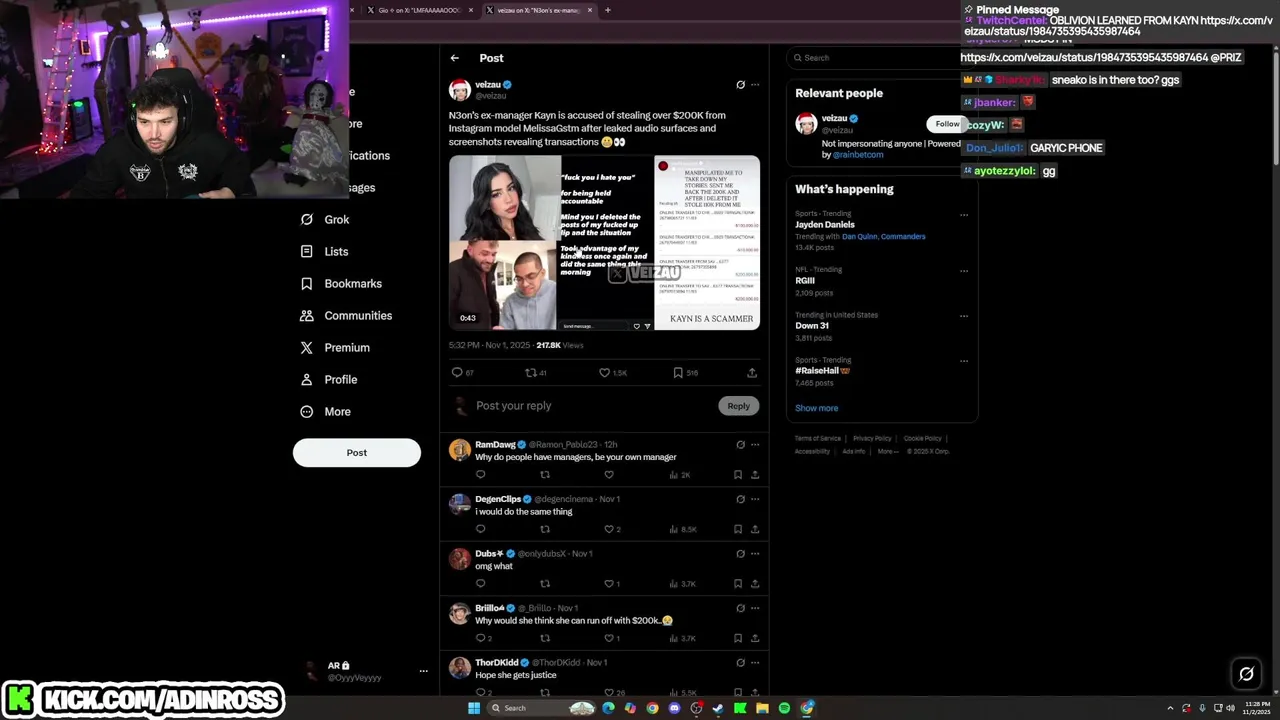Open more options on Dubs' reply
This screenshot has width=1280, height=720.
755,554
